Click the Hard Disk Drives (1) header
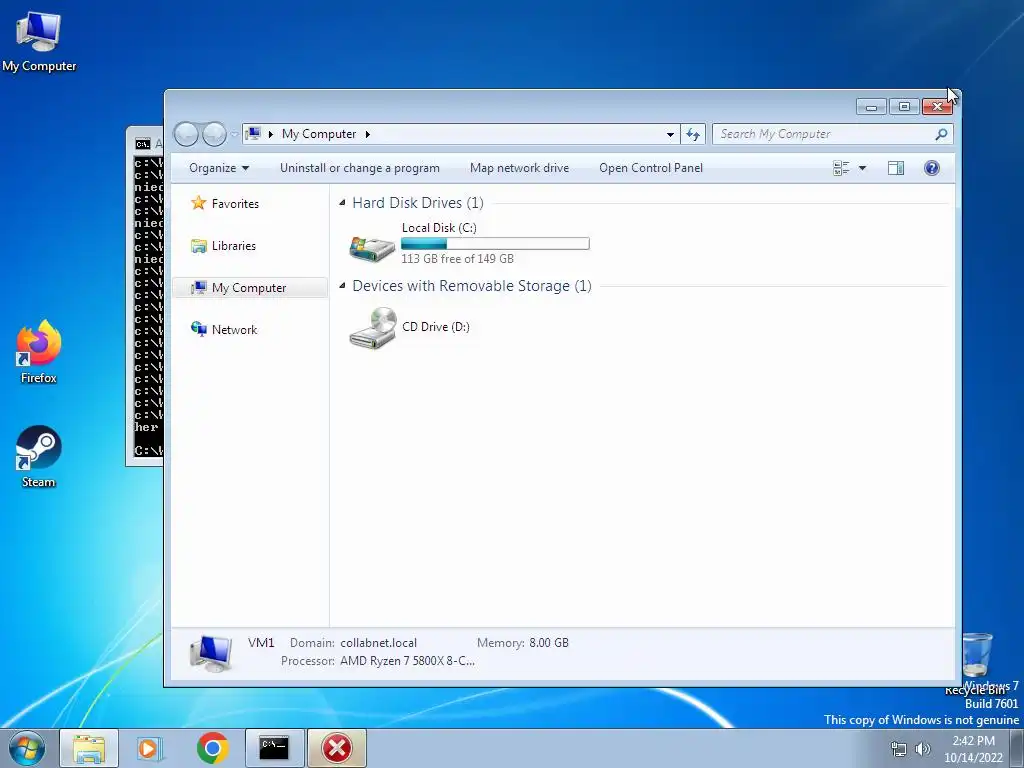The height and width of the screenshot is (768, 1024). (x=418, y=203)
